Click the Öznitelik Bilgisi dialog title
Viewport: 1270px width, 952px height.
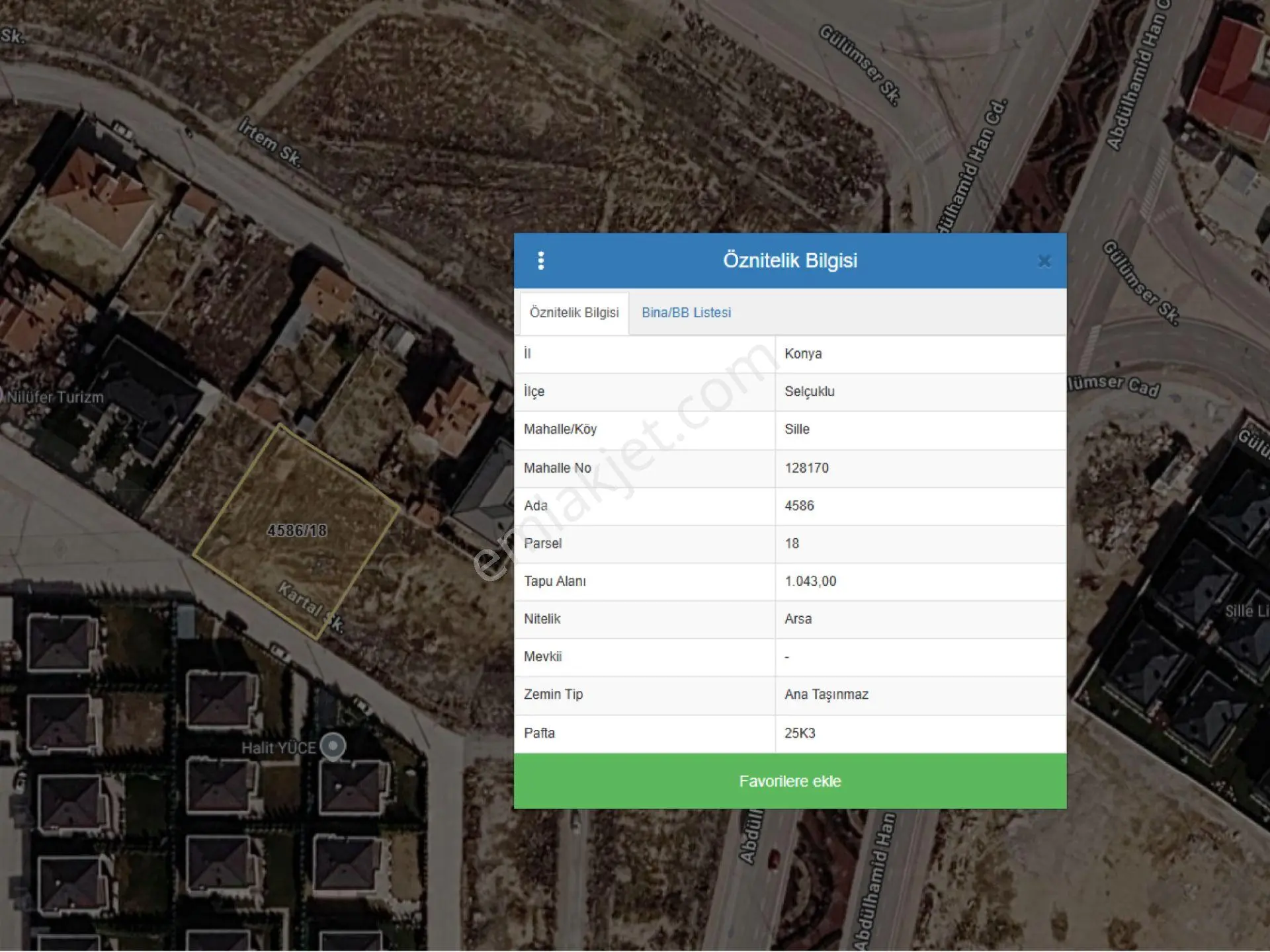790,260
